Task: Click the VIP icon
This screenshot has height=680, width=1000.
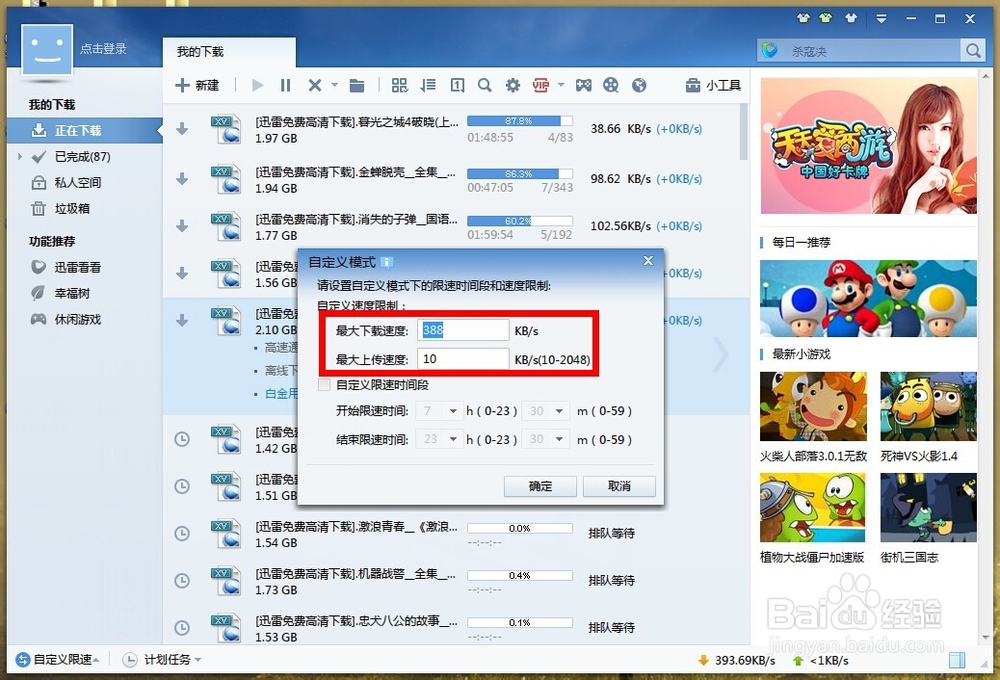Action: (541, 85)
